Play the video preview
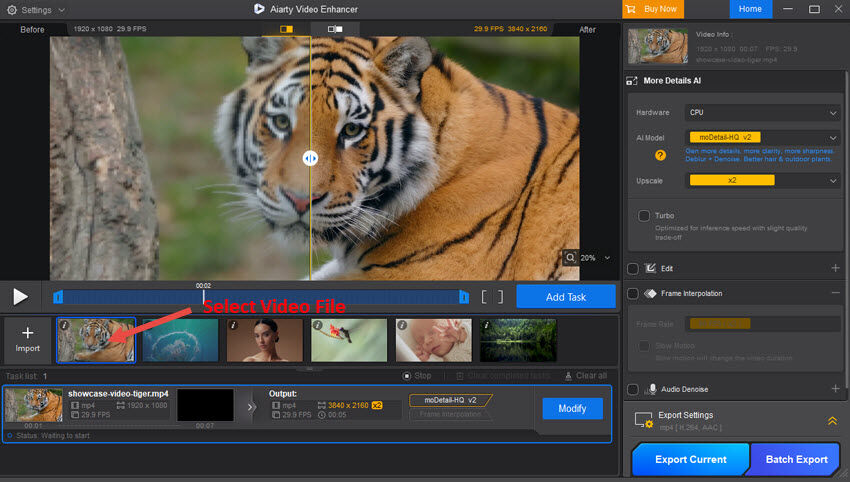Screen dimensions: 850x482 click(x=20, y=296)
